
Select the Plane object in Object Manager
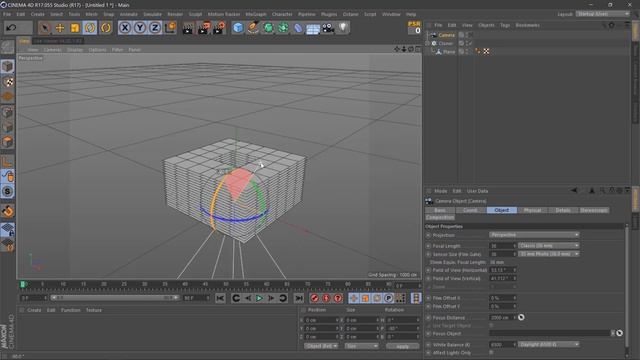[x=449, y=52]
